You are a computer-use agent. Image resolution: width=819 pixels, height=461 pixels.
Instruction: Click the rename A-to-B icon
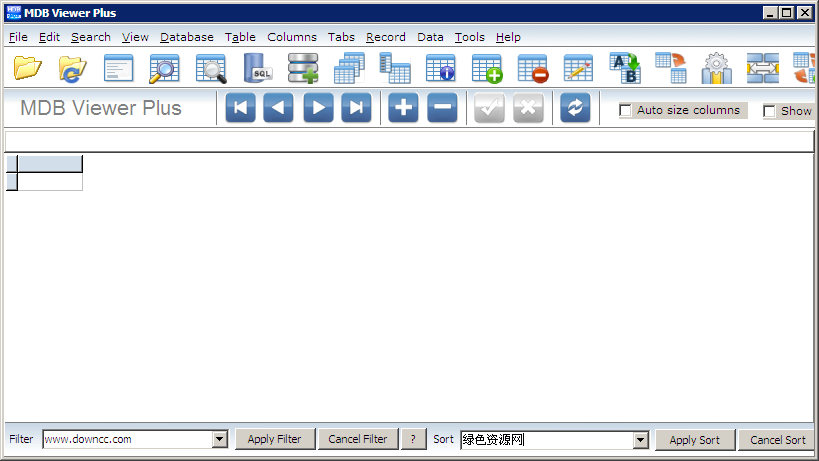pyautogui.click(x=625, y=68)
